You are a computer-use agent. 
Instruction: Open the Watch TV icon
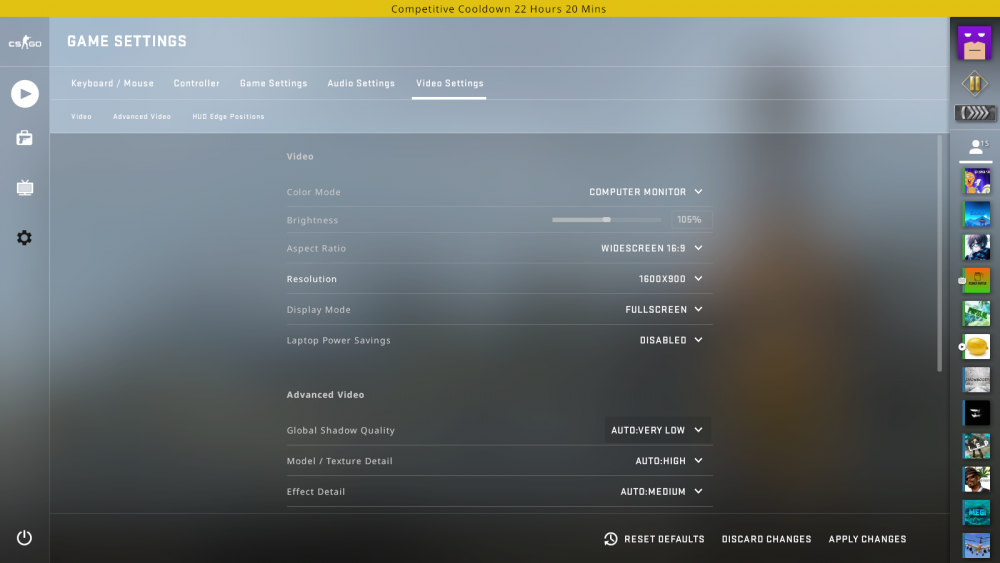click(25, 188)
